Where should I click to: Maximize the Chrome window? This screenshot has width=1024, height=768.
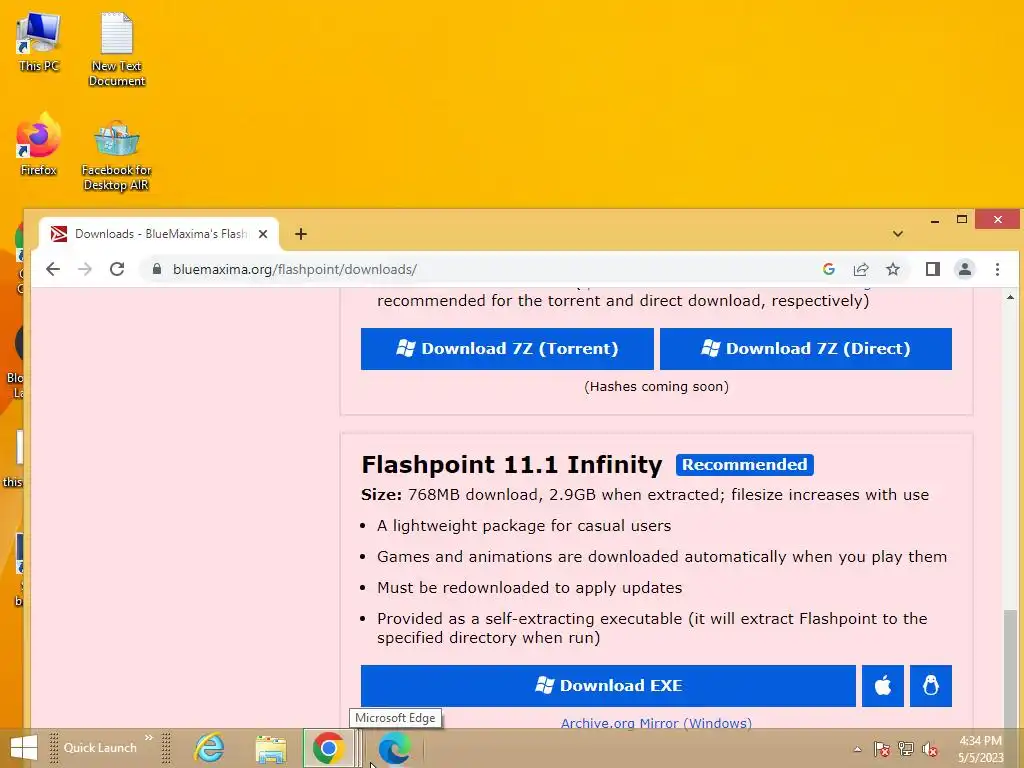961,220
